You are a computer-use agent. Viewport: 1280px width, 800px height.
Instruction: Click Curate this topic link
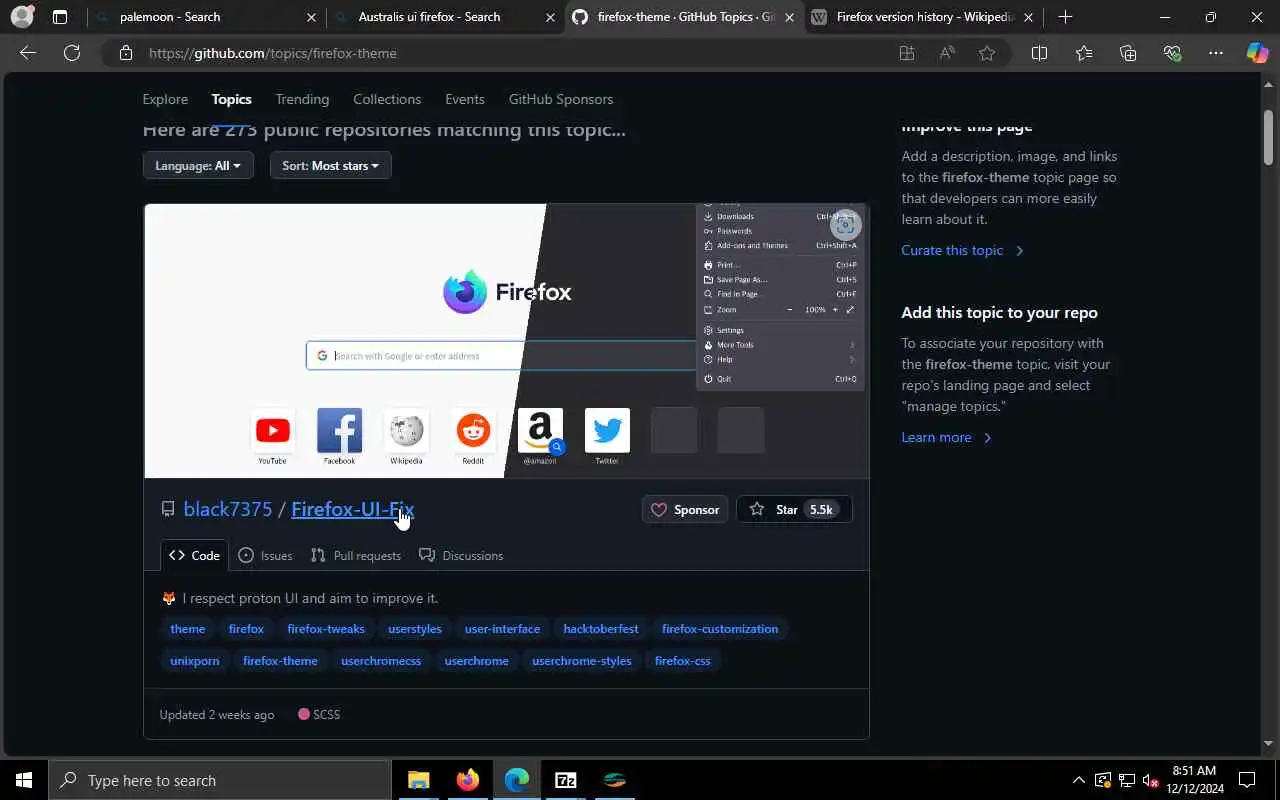962,250
